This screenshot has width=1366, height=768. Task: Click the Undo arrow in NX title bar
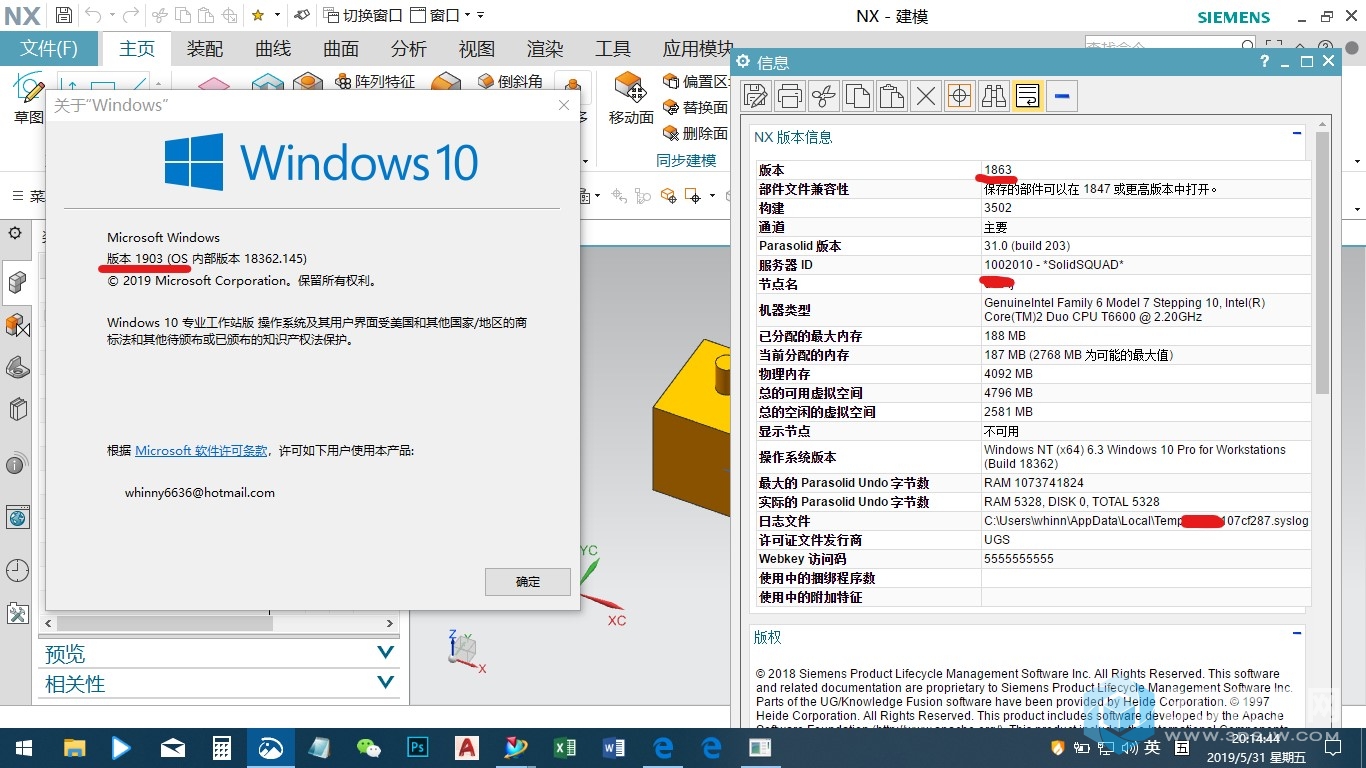(93, 15)
